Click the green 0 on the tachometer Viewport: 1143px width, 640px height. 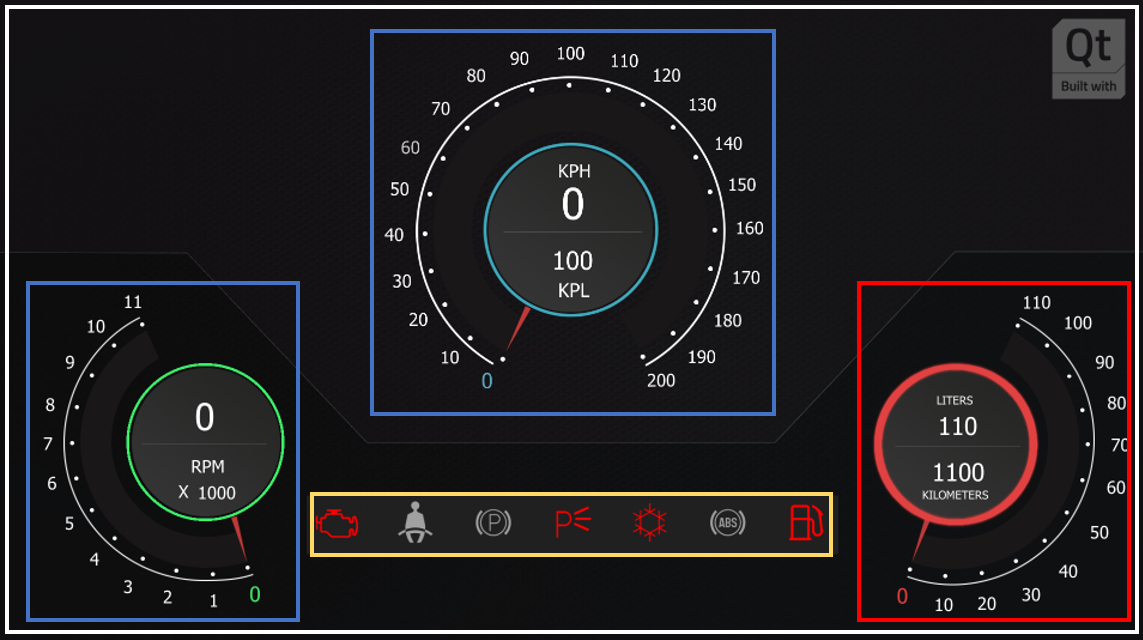pyautogui.click(x=254, y=595)
